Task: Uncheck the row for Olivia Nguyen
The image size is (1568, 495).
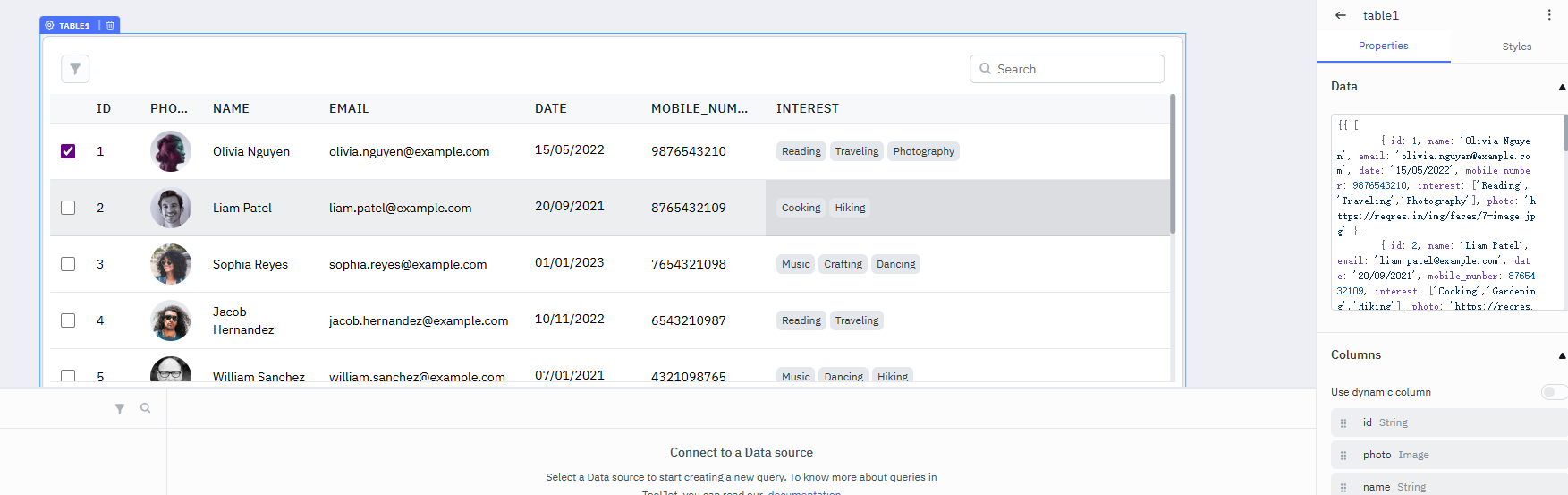Action: click(x=68, y=151)
